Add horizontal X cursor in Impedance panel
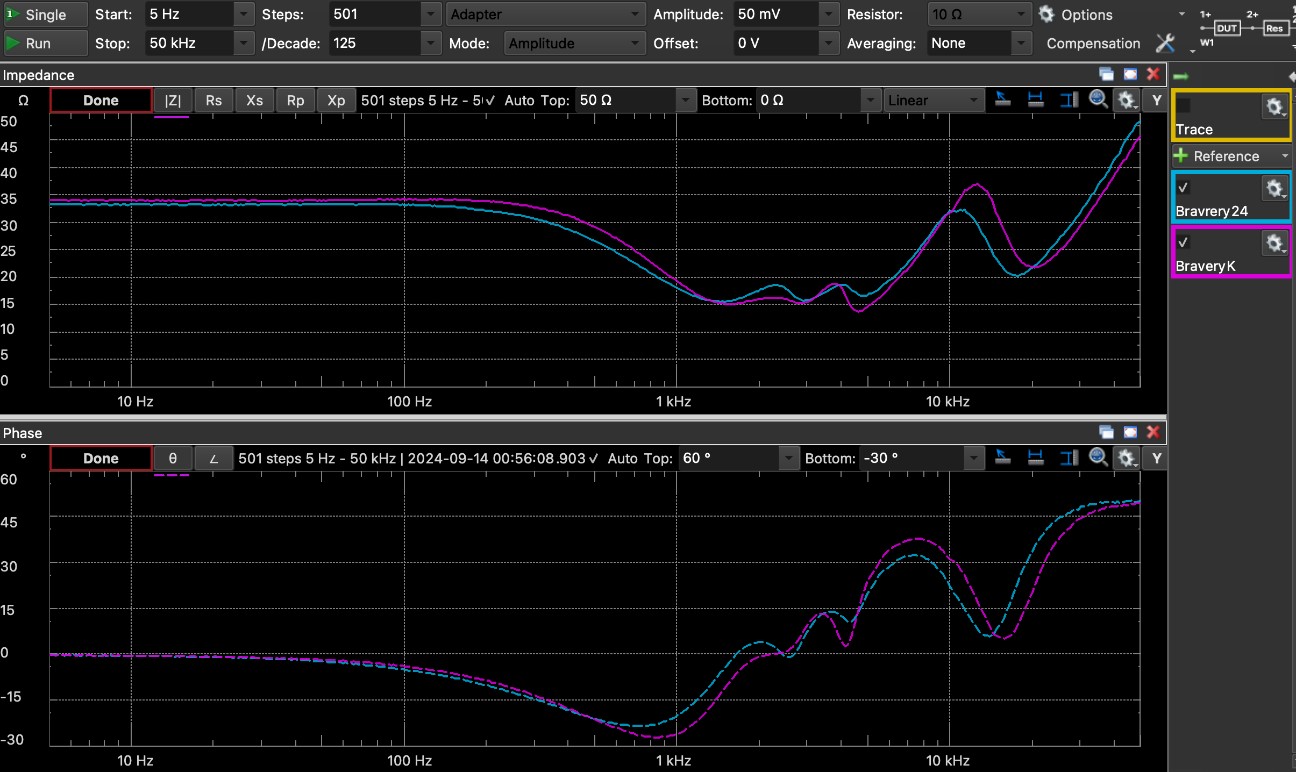Screen dimensions: 1296x772 [1036, 100]
